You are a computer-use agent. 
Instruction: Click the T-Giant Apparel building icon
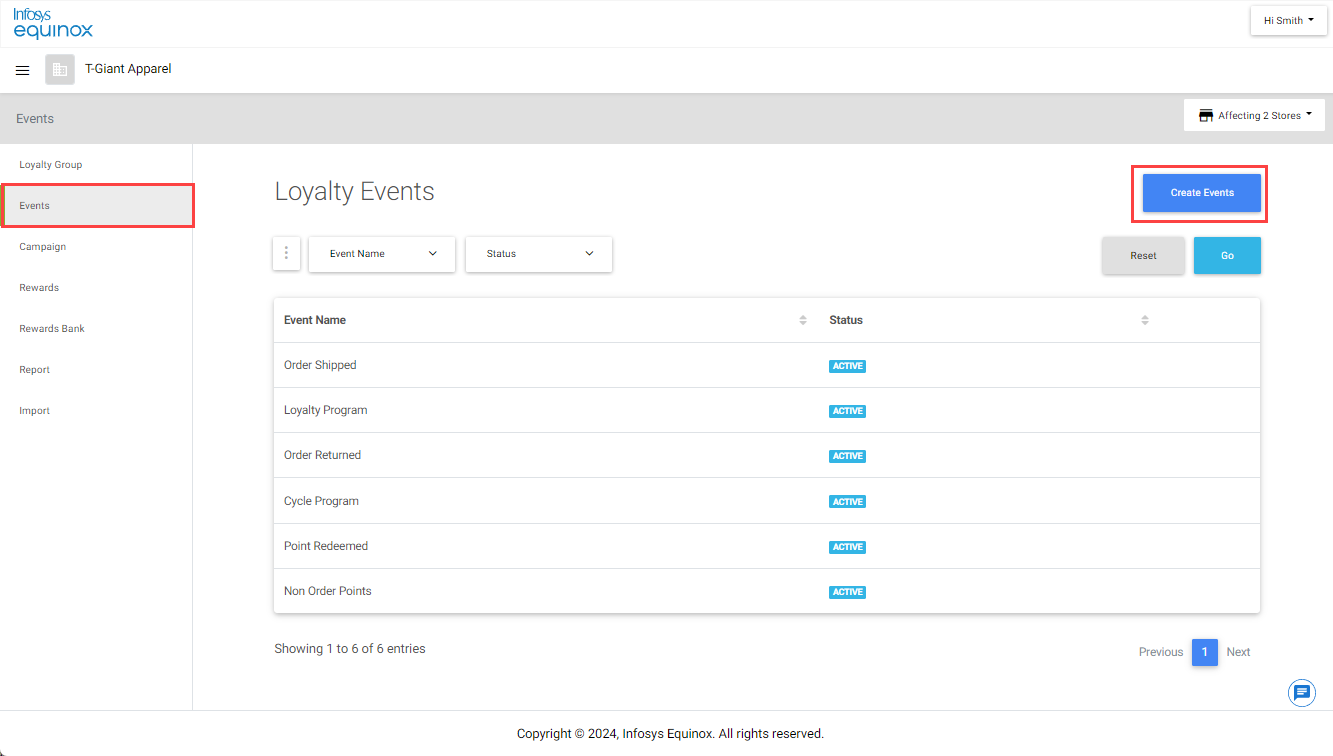(60, 70)
